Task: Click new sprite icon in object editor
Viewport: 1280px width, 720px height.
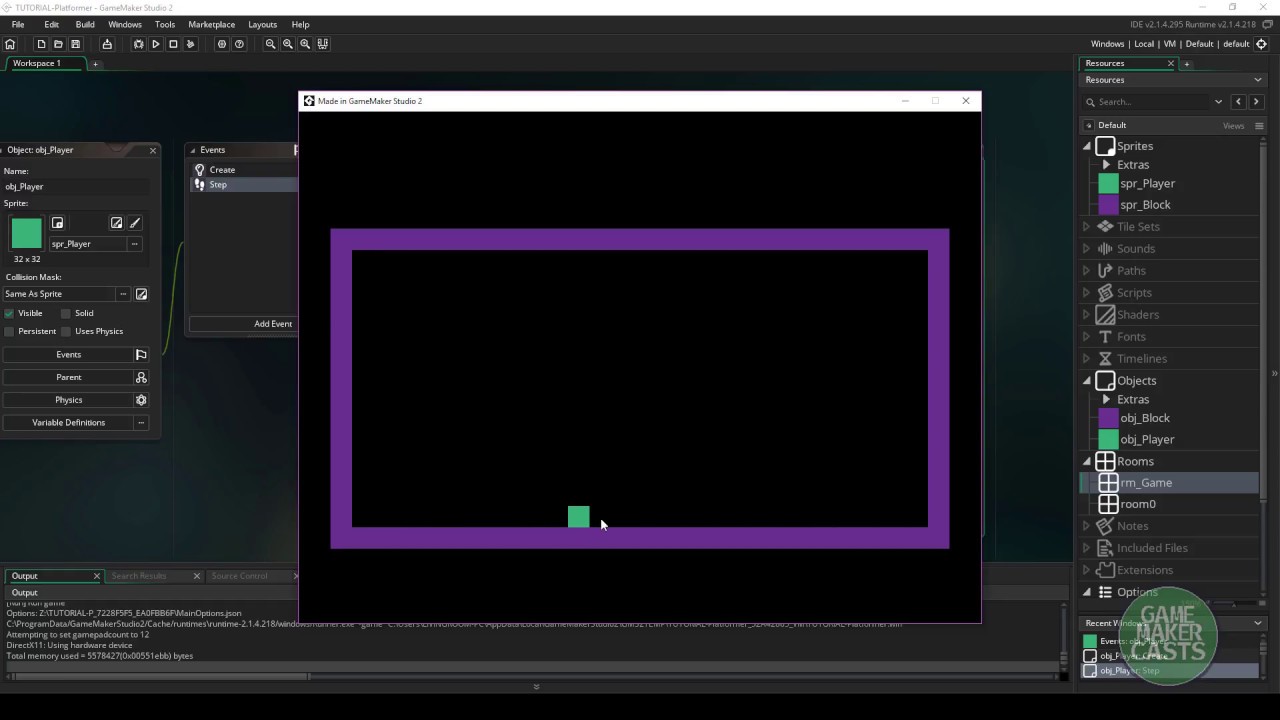Action: click(57, 223)
